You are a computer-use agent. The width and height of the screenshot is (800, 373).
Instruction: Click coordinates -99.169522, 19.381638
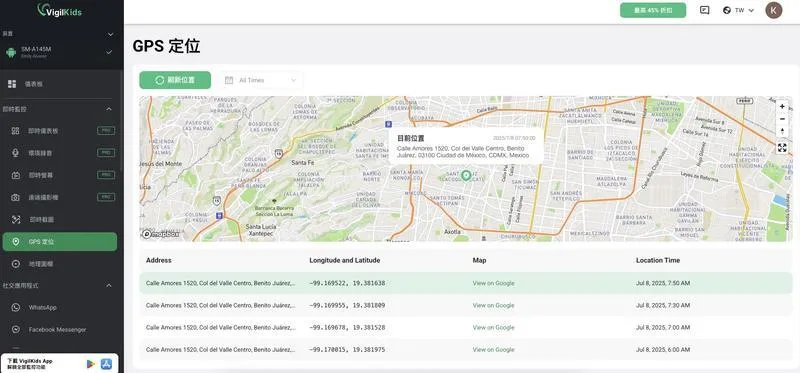point(347,283)
